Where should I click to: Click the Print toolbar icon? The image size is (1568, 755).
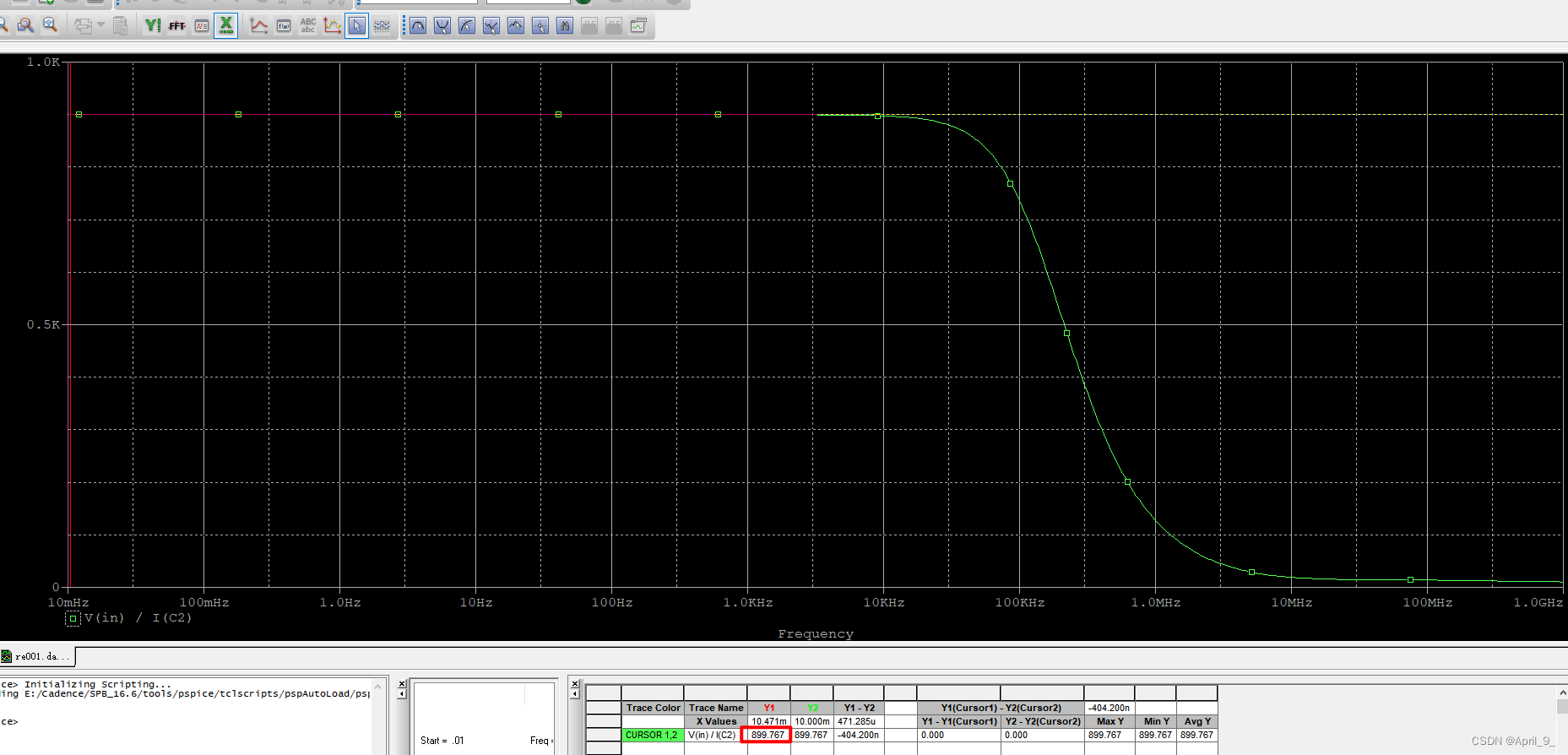click(84, 25)
